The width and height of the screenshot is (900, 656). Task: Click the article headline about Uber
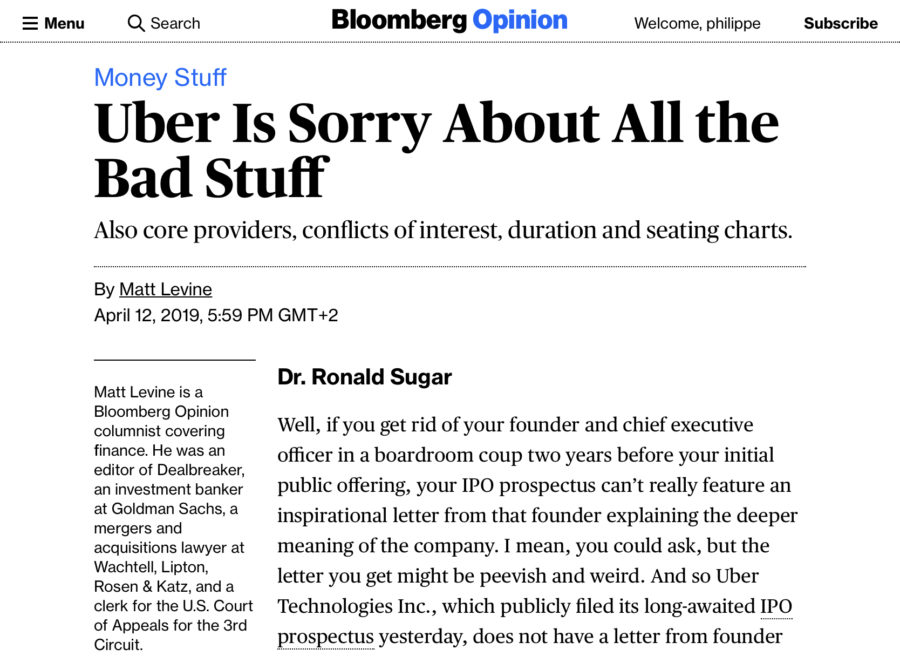pos(435,150)
